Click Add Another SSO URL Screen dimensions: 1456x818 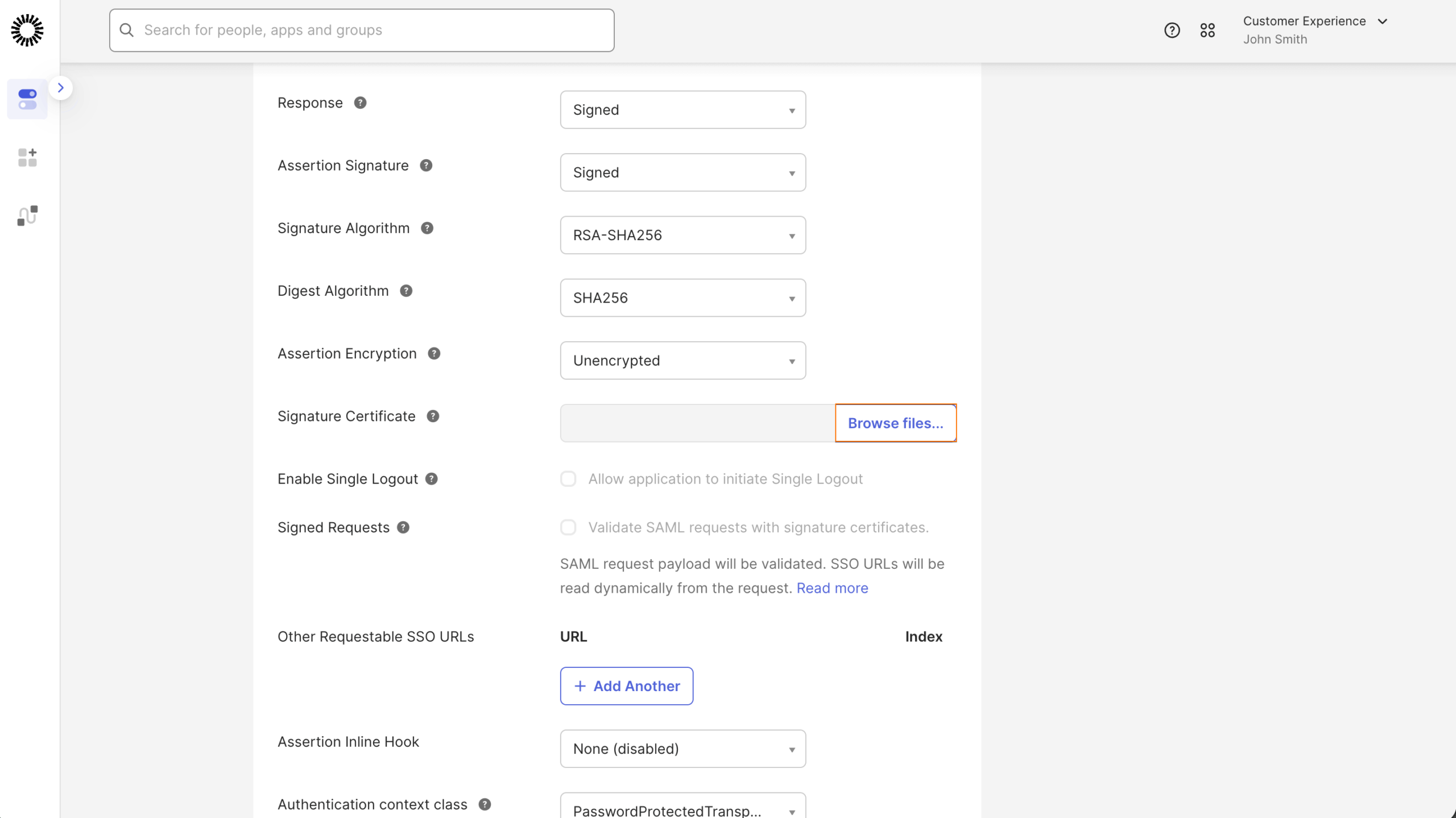click(x=626, y=685)
